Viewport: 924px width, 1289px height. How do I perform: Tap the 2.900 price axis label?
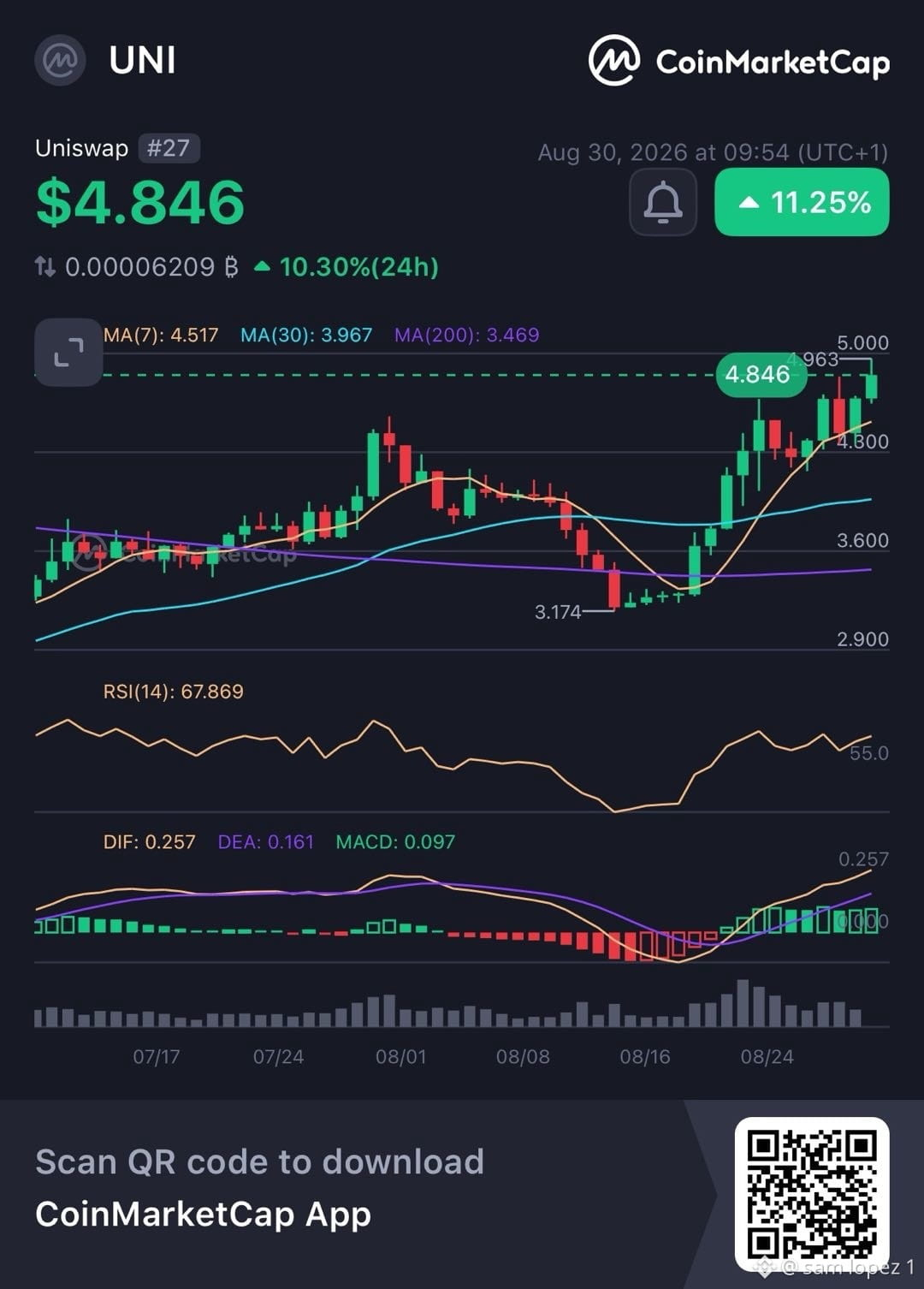tap(862, 639)
